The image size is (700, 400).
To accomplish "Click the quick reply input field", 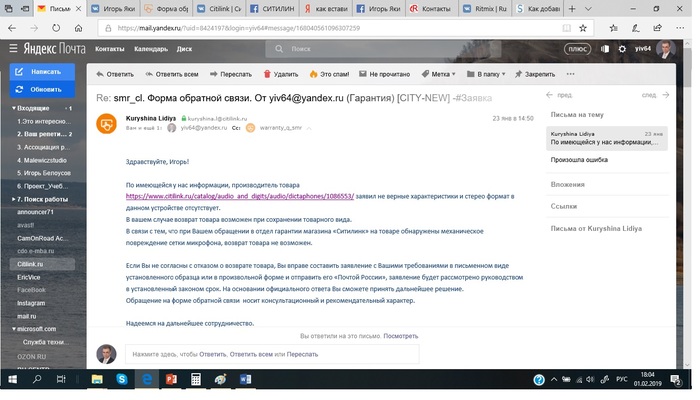I will pos(270,354).
